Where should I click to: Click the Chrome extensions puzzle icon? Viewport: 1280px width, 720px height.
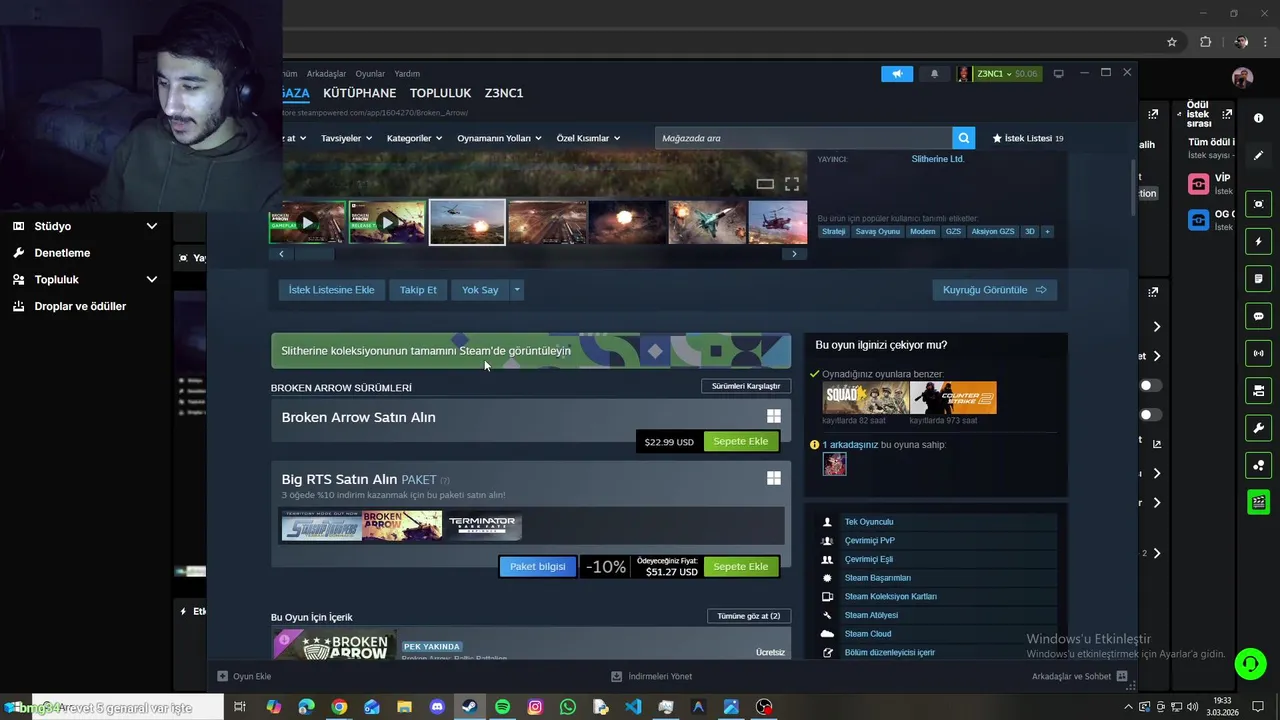(1205, 42)
